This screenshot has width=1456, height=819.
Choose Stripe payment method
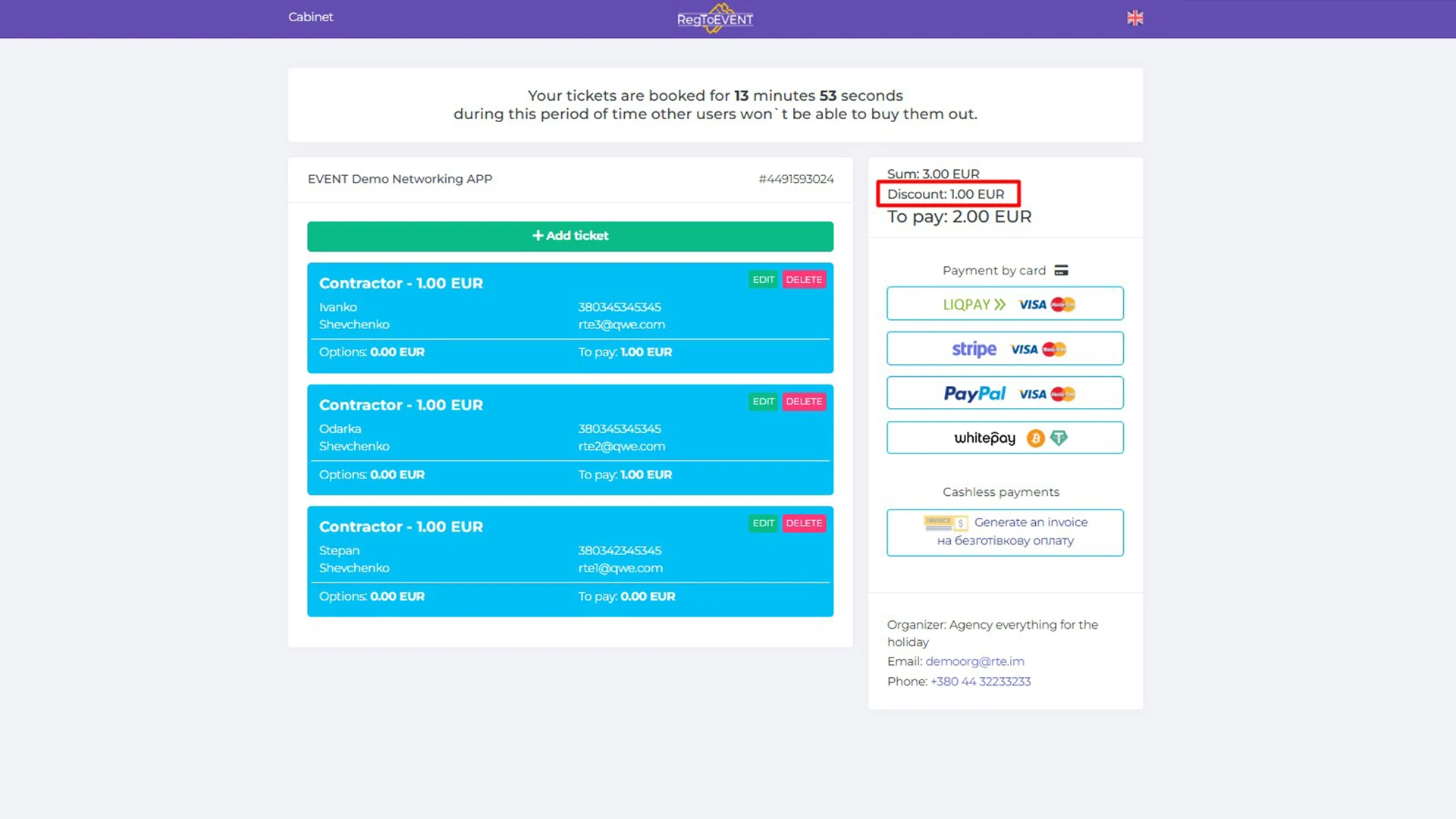coord(1005,349)
